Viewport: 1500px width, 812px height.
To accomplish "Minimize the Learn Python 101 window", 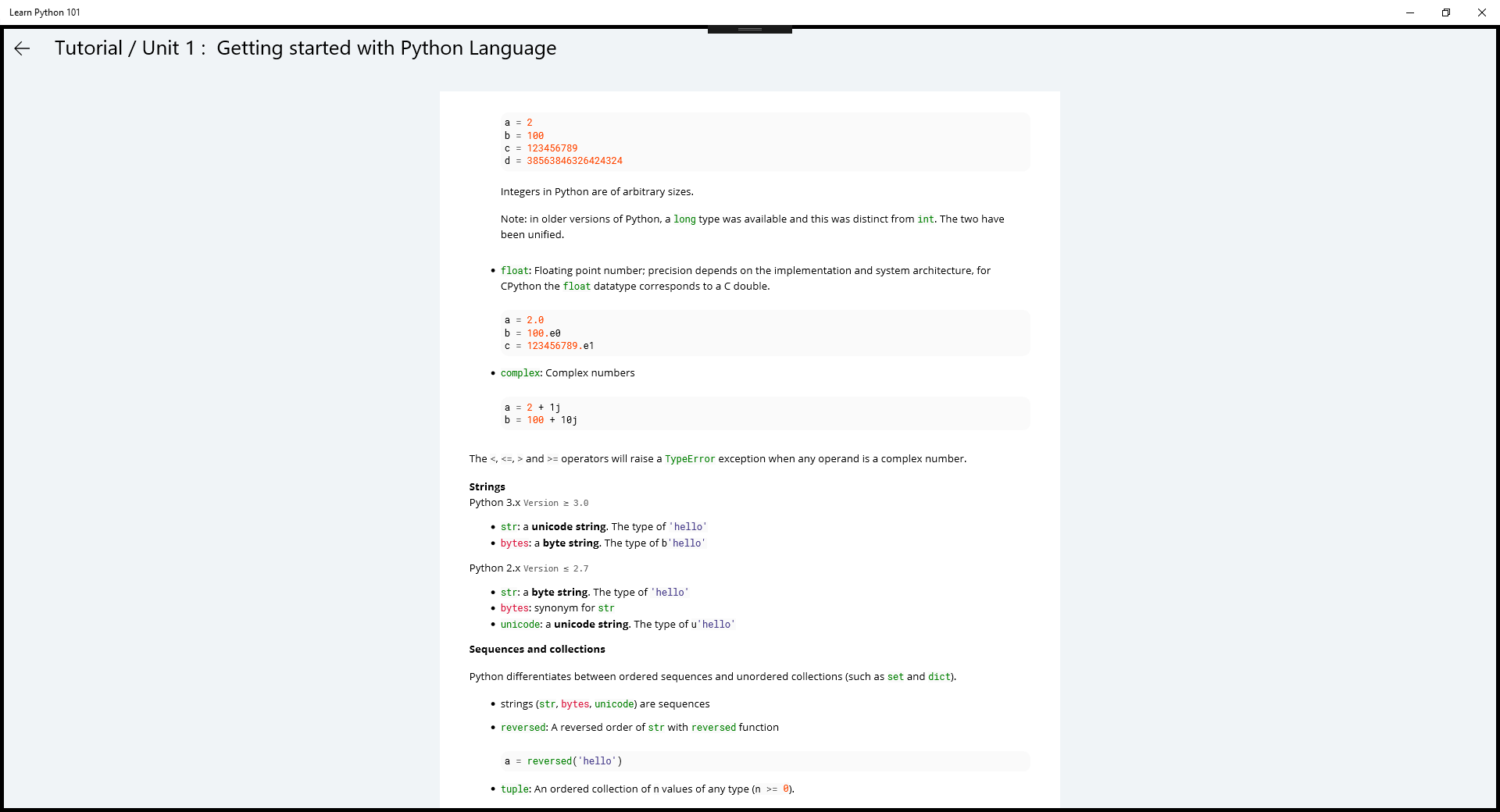I will point(1409,12).
